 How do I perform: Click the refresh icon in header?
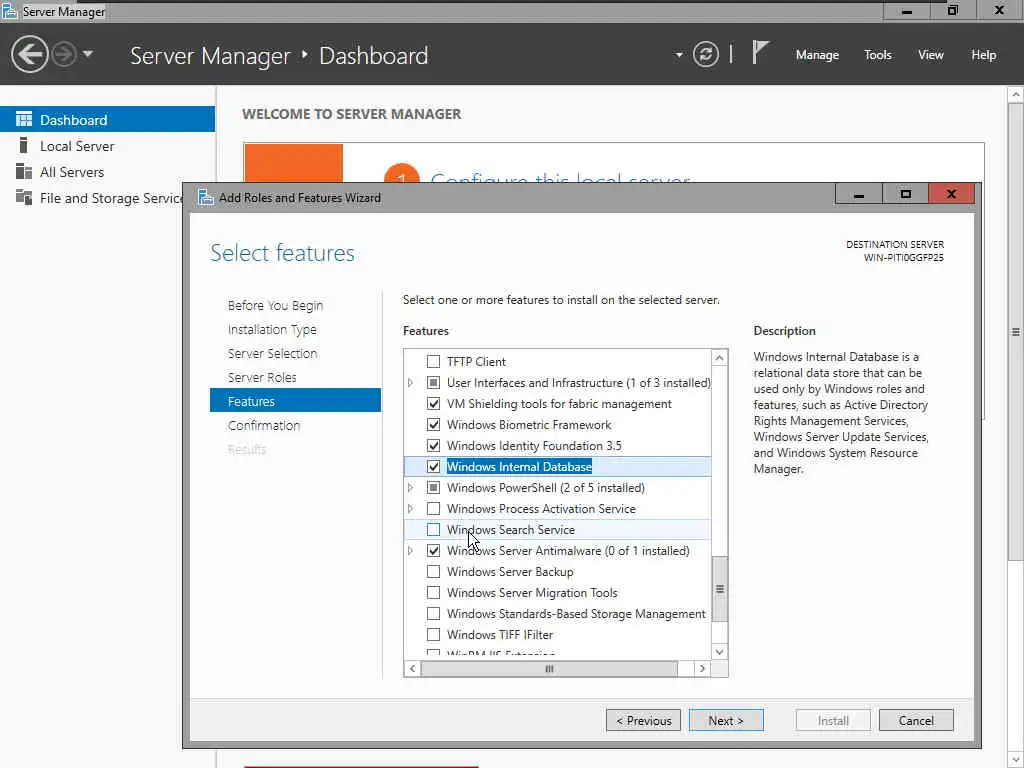pos(706,54)
